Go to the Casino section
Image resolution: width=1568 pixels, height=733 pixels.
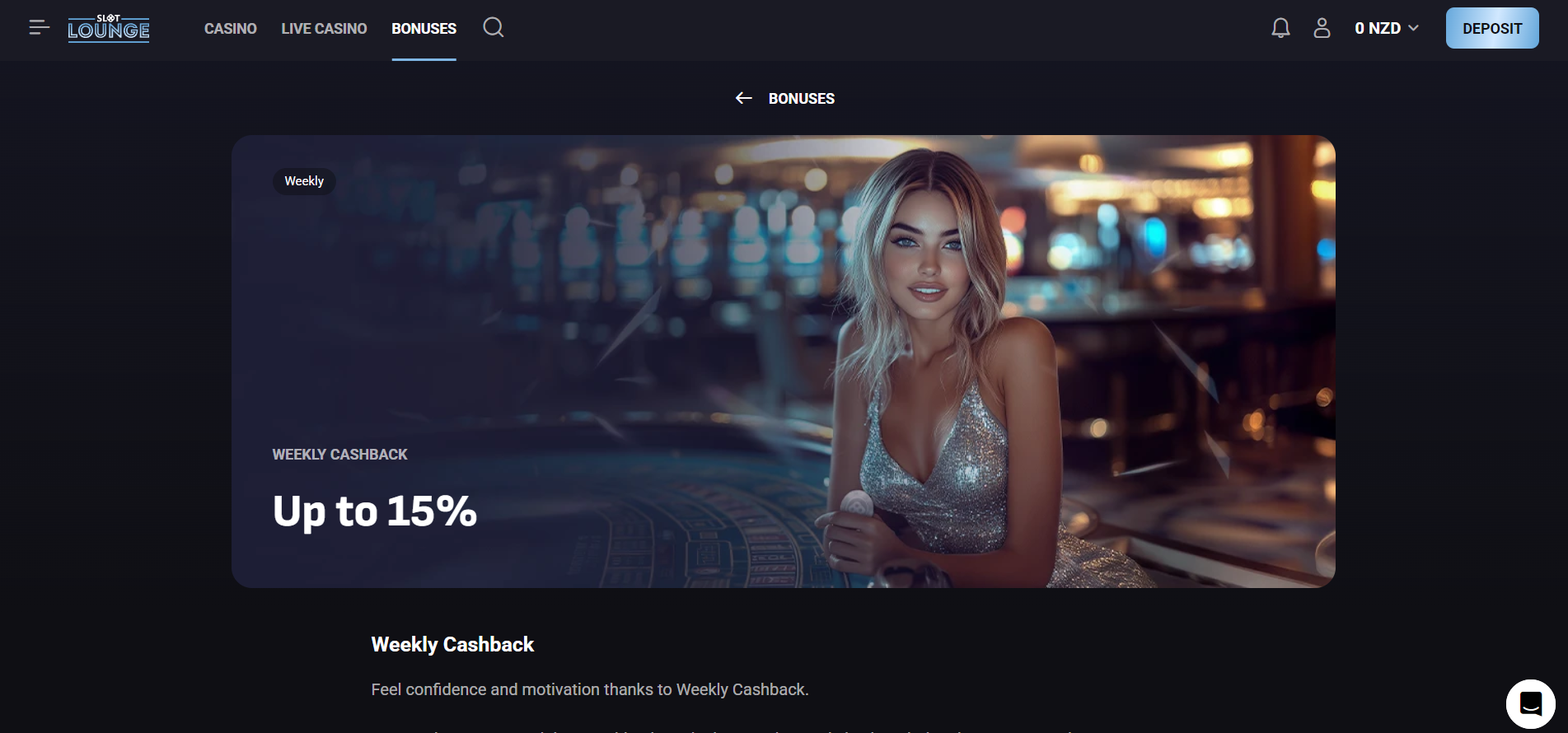[x=231, y=29]
